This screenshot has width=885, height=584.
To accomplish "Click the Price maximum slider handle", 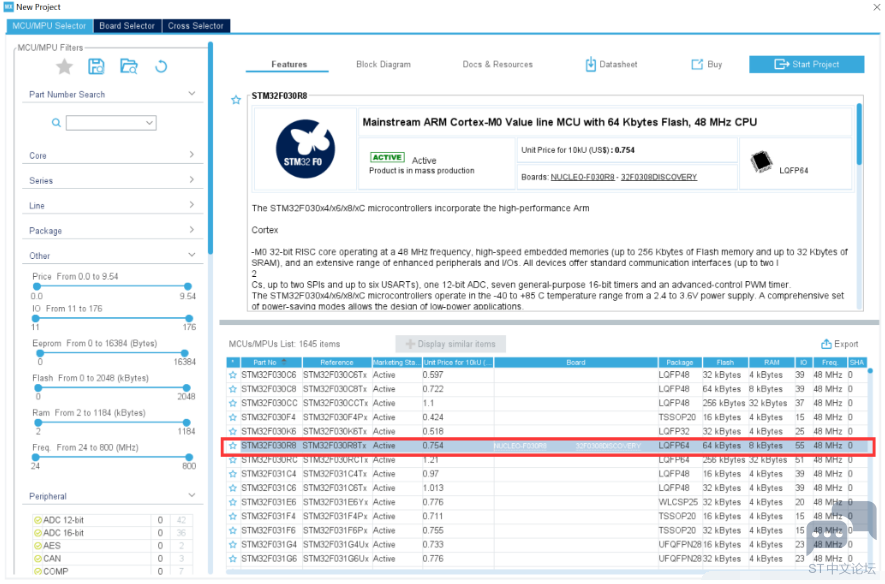I will coord(188,287).
